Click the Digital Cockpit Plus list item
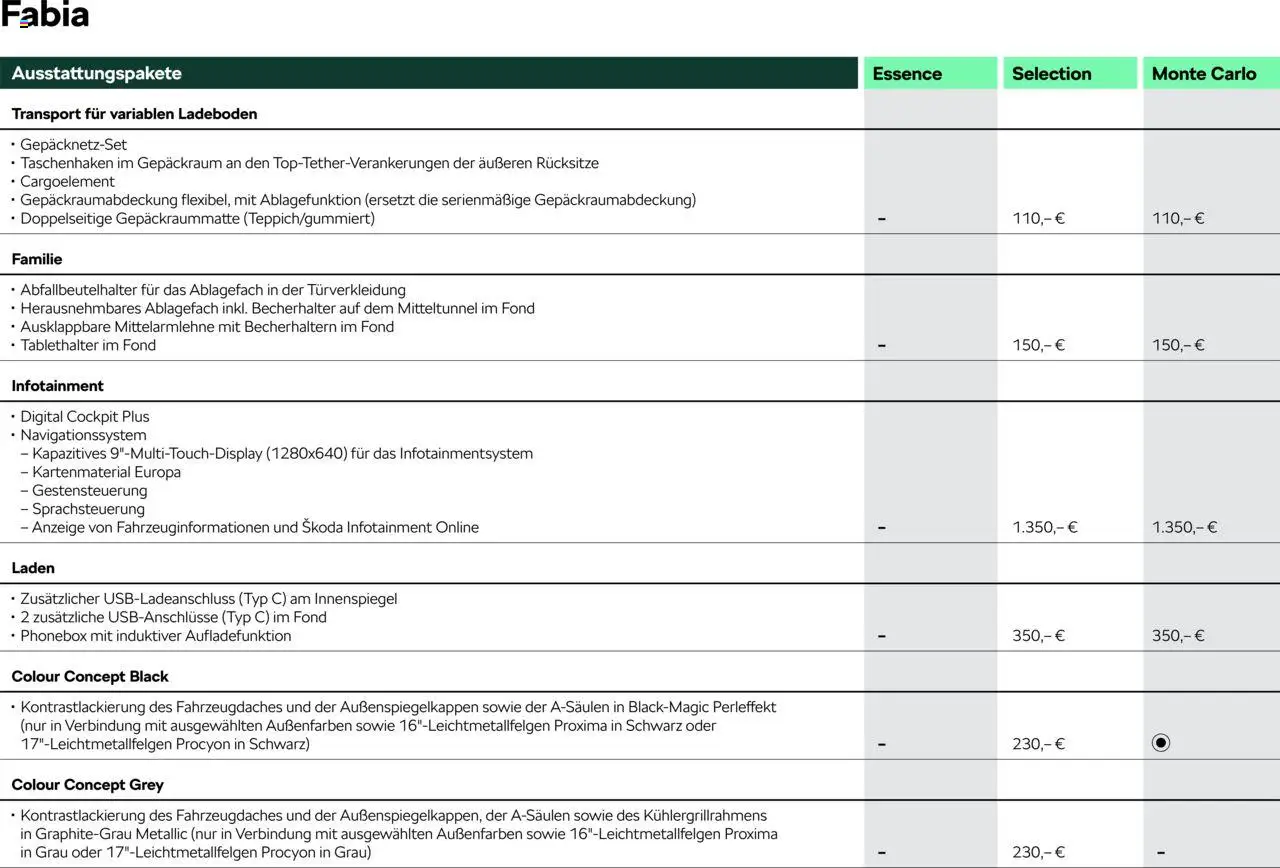The width and height of the screenshot is (1280, 868). [x=85, y=417]
